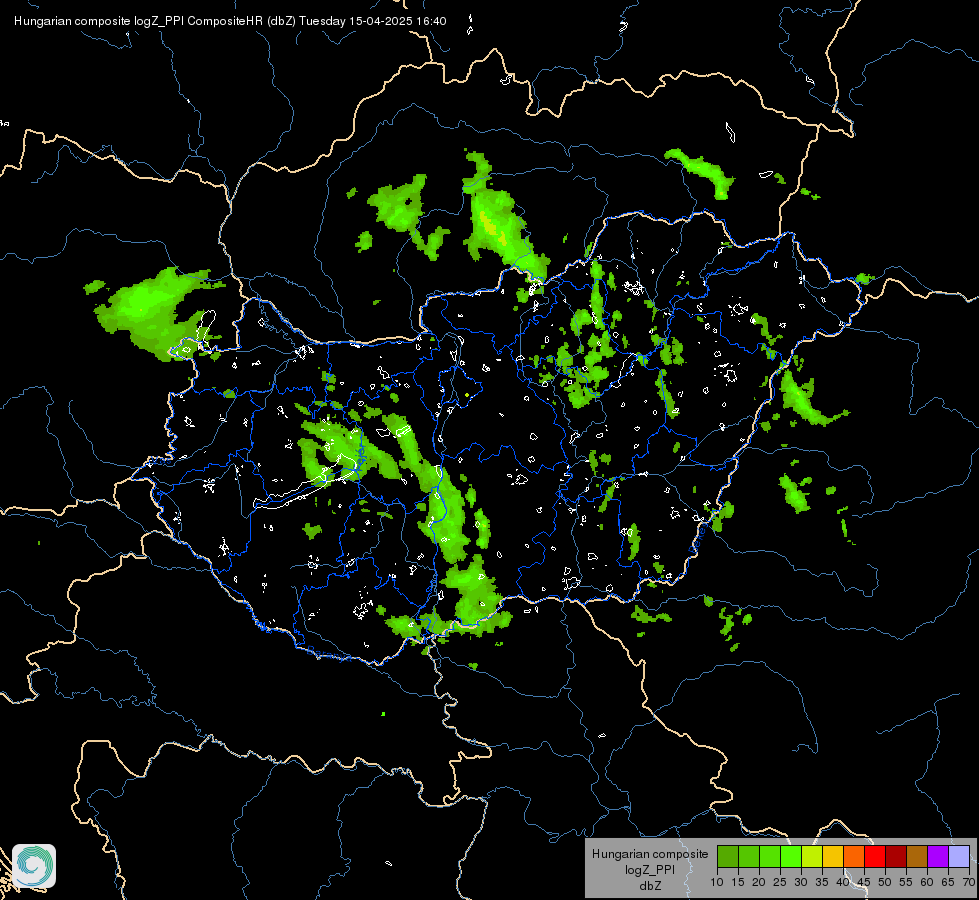The image size is (979, 900).
Task: Select the 45–50 dBZ bright red swatch
Action: point(875,856)
